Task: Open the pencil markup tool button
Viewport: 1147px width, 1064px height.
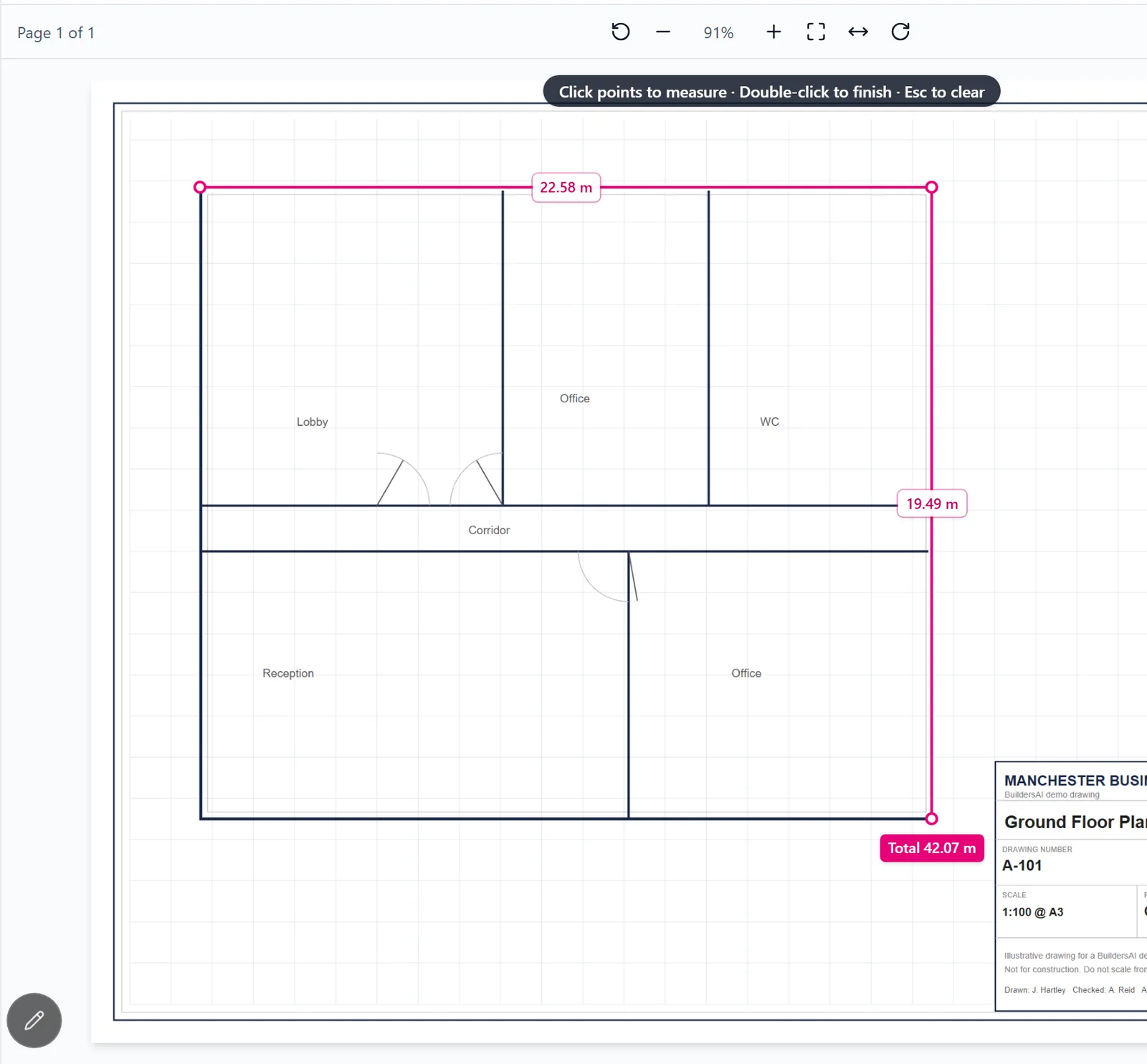Action: click(x=34, y=1020)
